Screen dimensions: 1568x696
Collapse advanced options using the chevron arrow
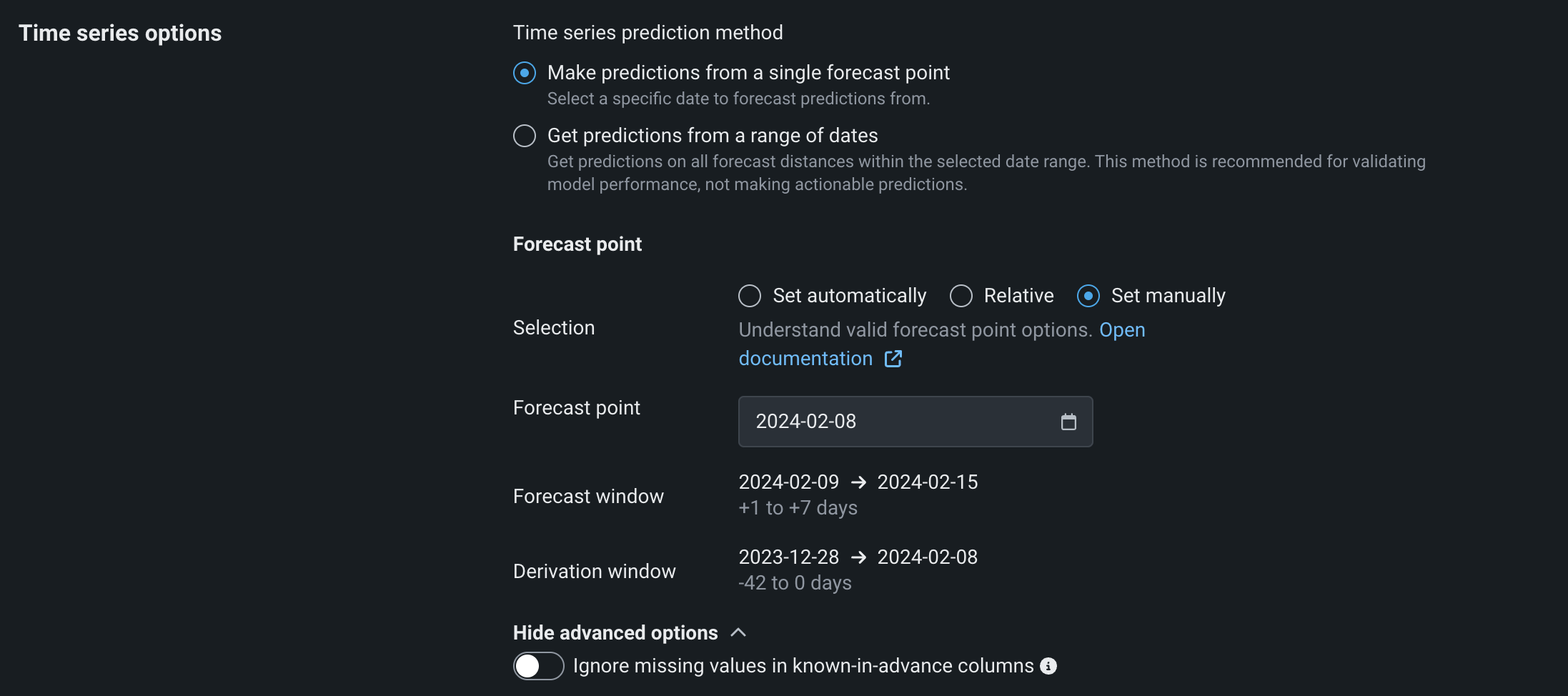click(x=739, y=632)
